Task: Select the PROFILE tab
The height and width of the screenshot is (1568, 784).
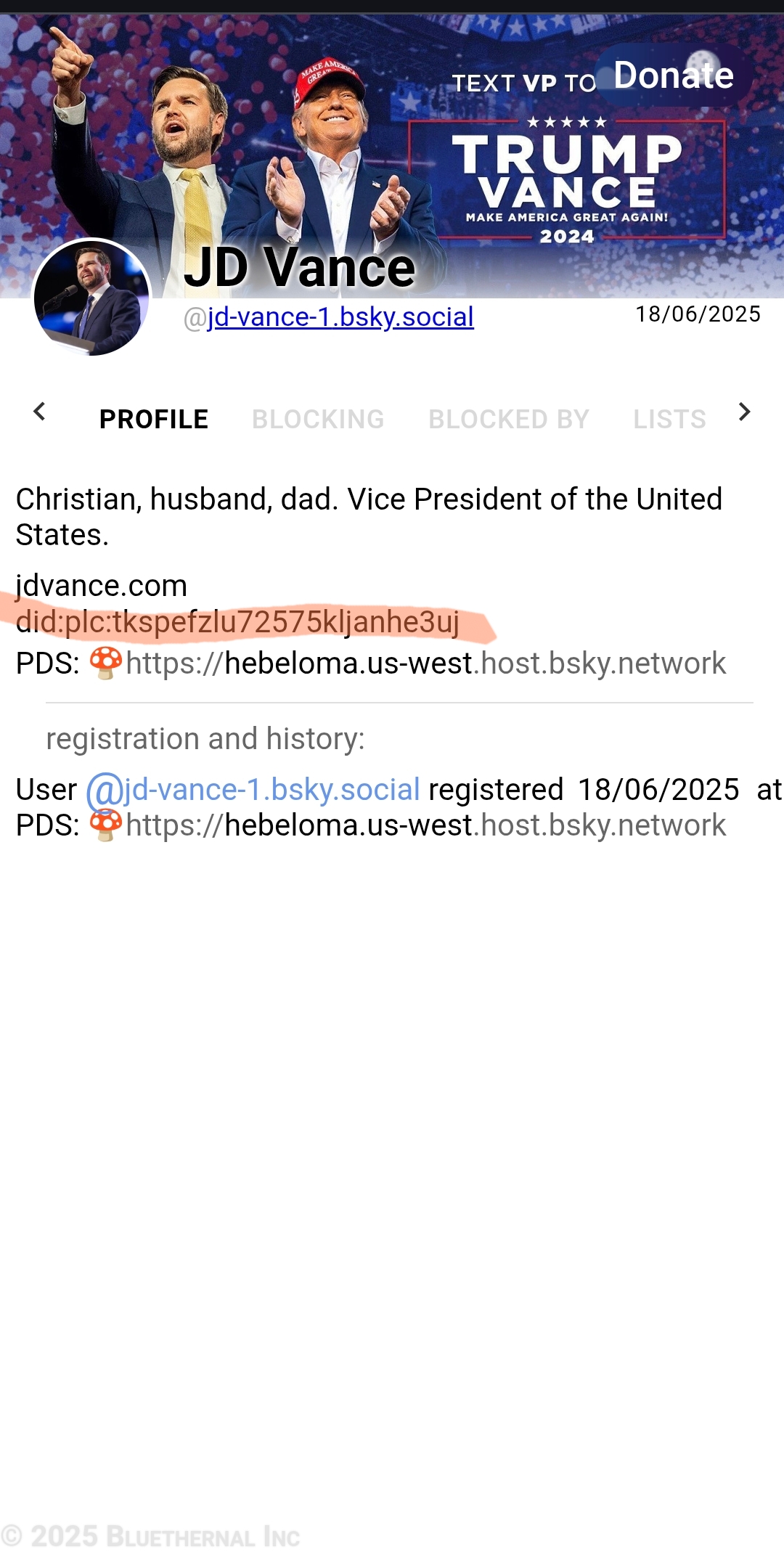Action: point(154,419)
